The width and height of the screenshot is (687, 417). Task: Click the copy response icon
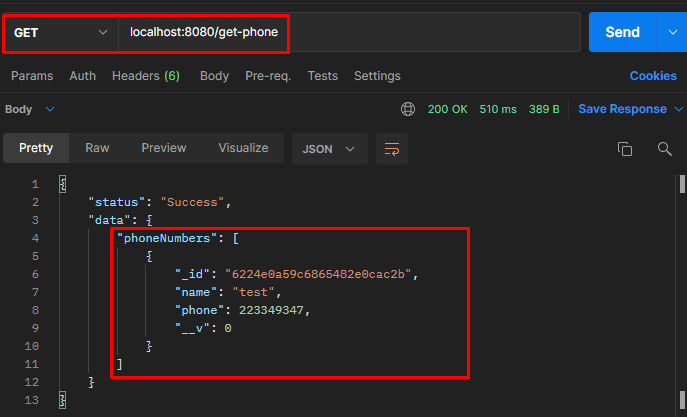[625, 149]
